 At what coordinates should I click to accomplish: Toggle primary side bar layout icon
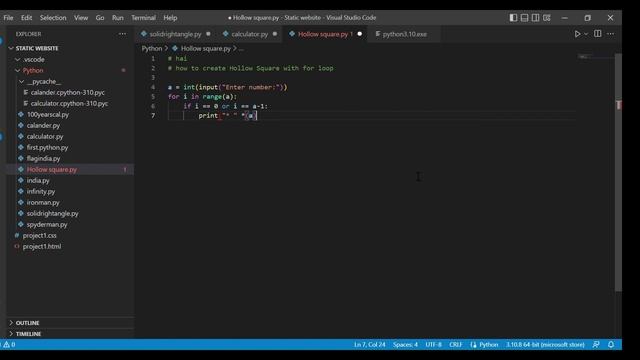coord(513,18)
